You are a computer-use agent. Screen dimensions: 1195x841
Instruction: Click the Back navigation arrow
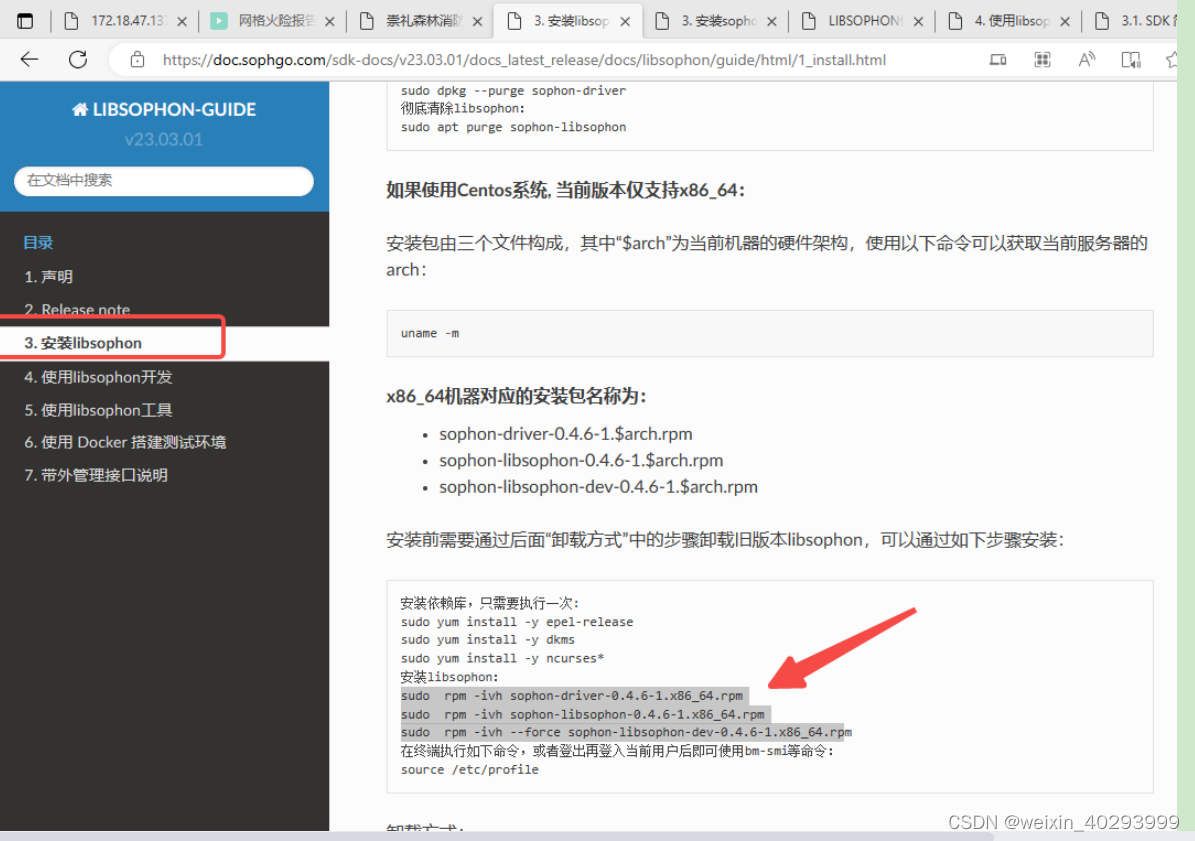pos(29,59)
